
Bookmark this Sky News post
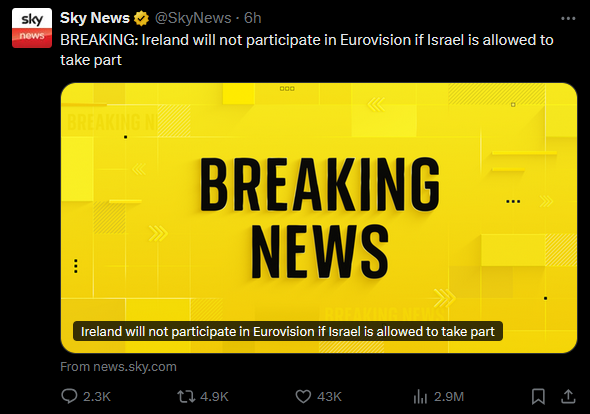click(538, 397)
